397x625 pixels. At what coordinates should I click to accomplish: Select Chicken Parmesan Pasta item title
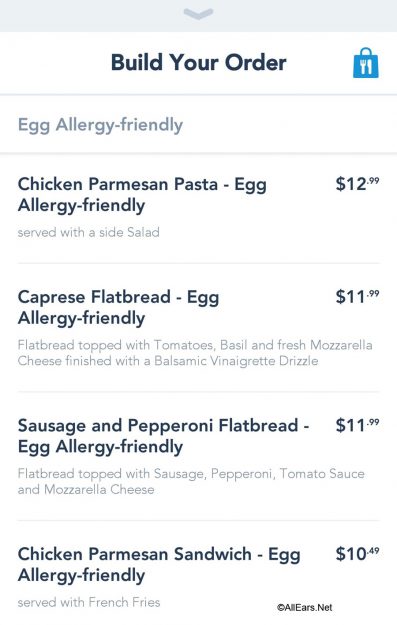142,195
